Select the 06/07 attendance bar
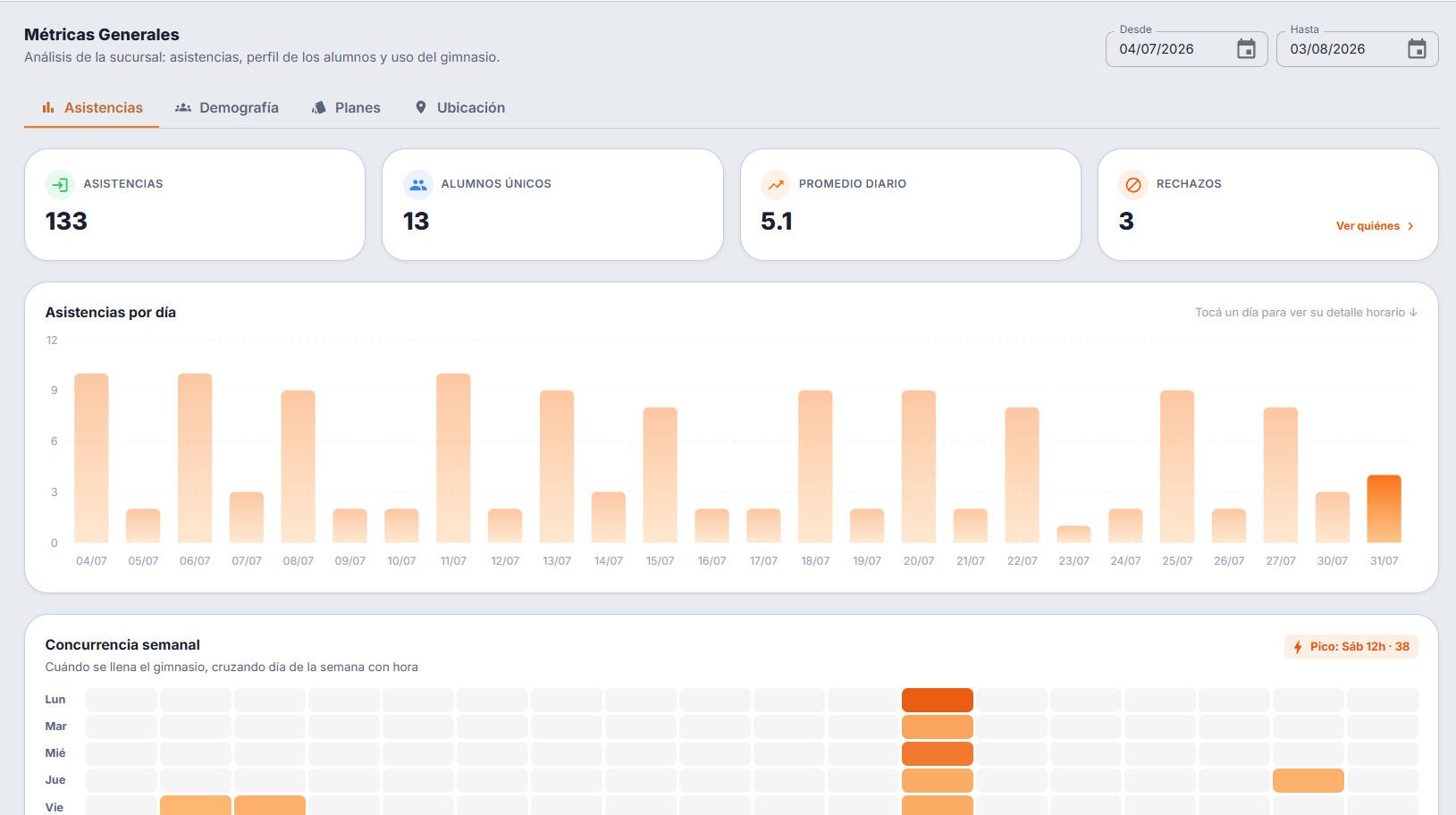The height and width of the screenshot is (815, 1456). 195,458
